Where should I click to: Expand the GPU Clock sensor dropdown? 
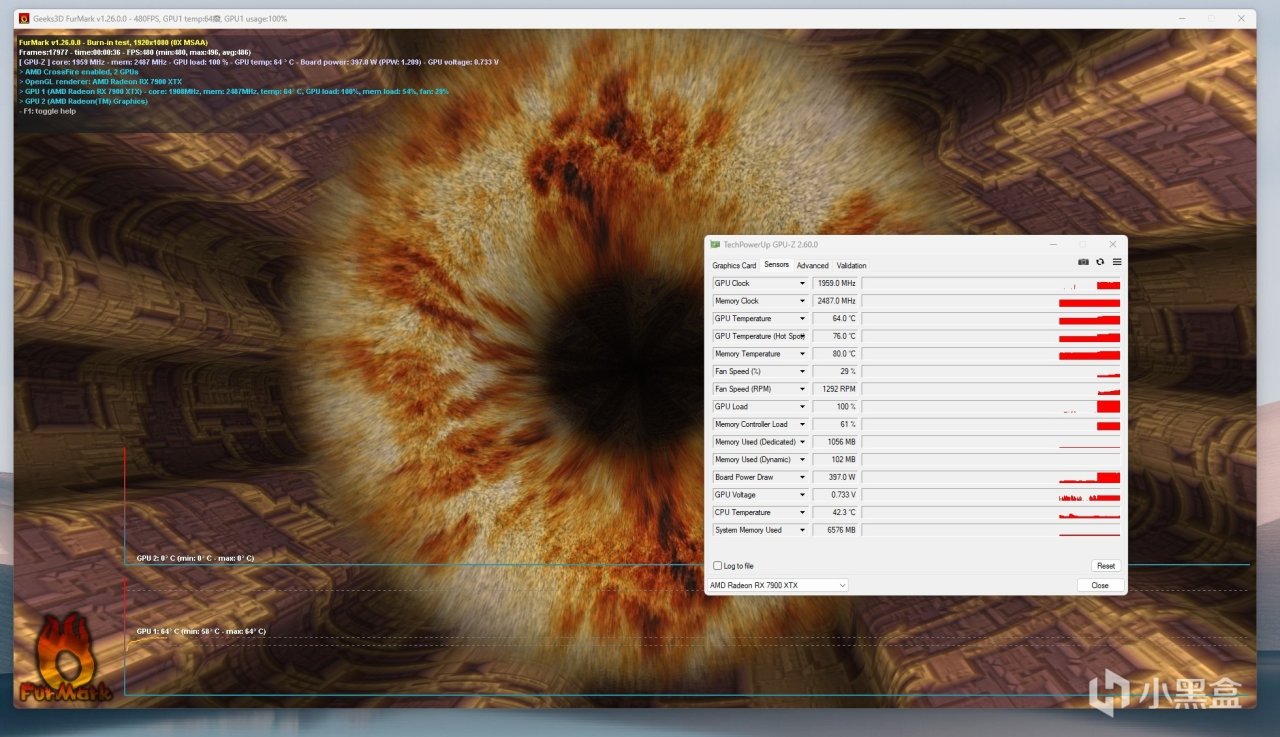pyautogui.click(x=802, y=284)
